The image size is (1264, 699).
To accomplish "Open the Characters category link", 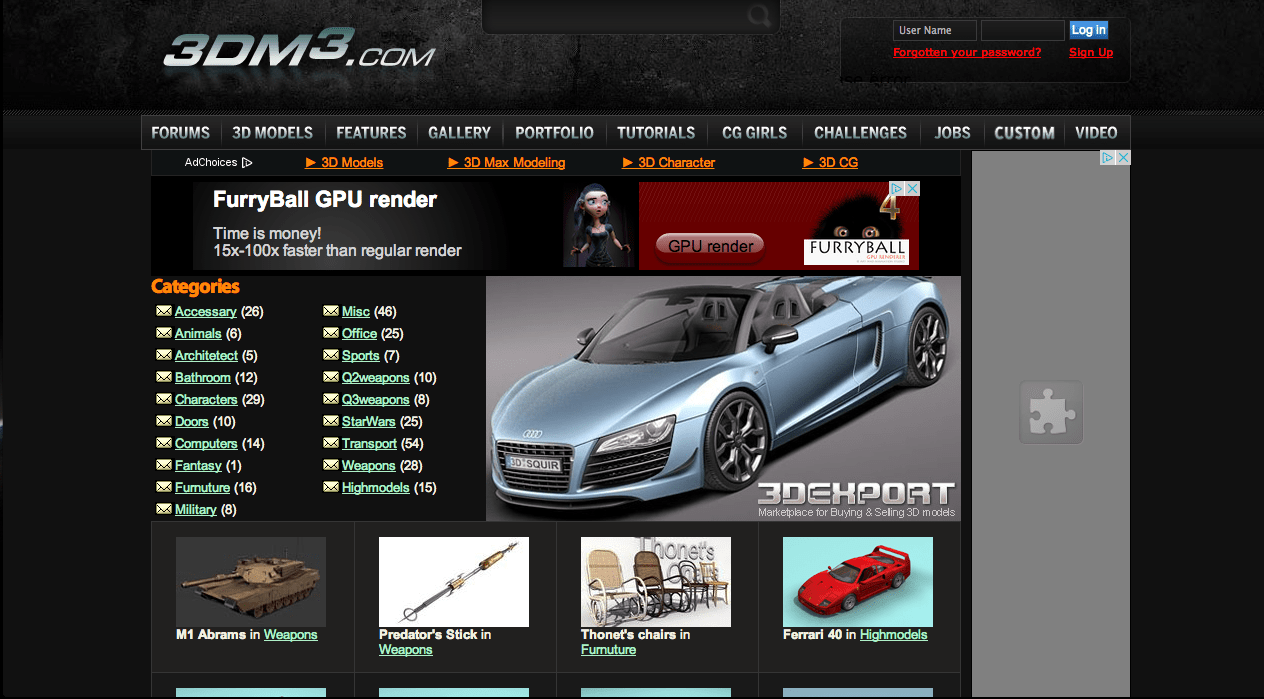I will pos(206,399).
